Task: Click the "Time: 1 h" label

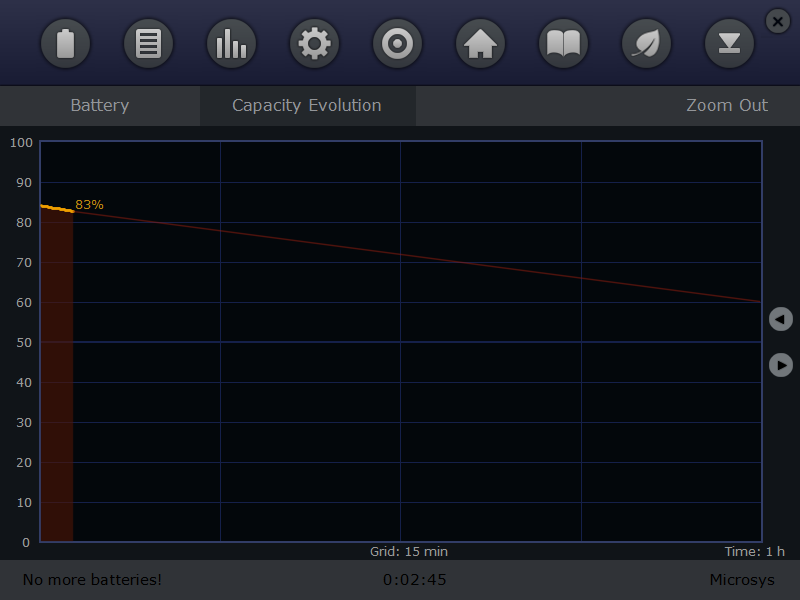Action: click(755, 552)
